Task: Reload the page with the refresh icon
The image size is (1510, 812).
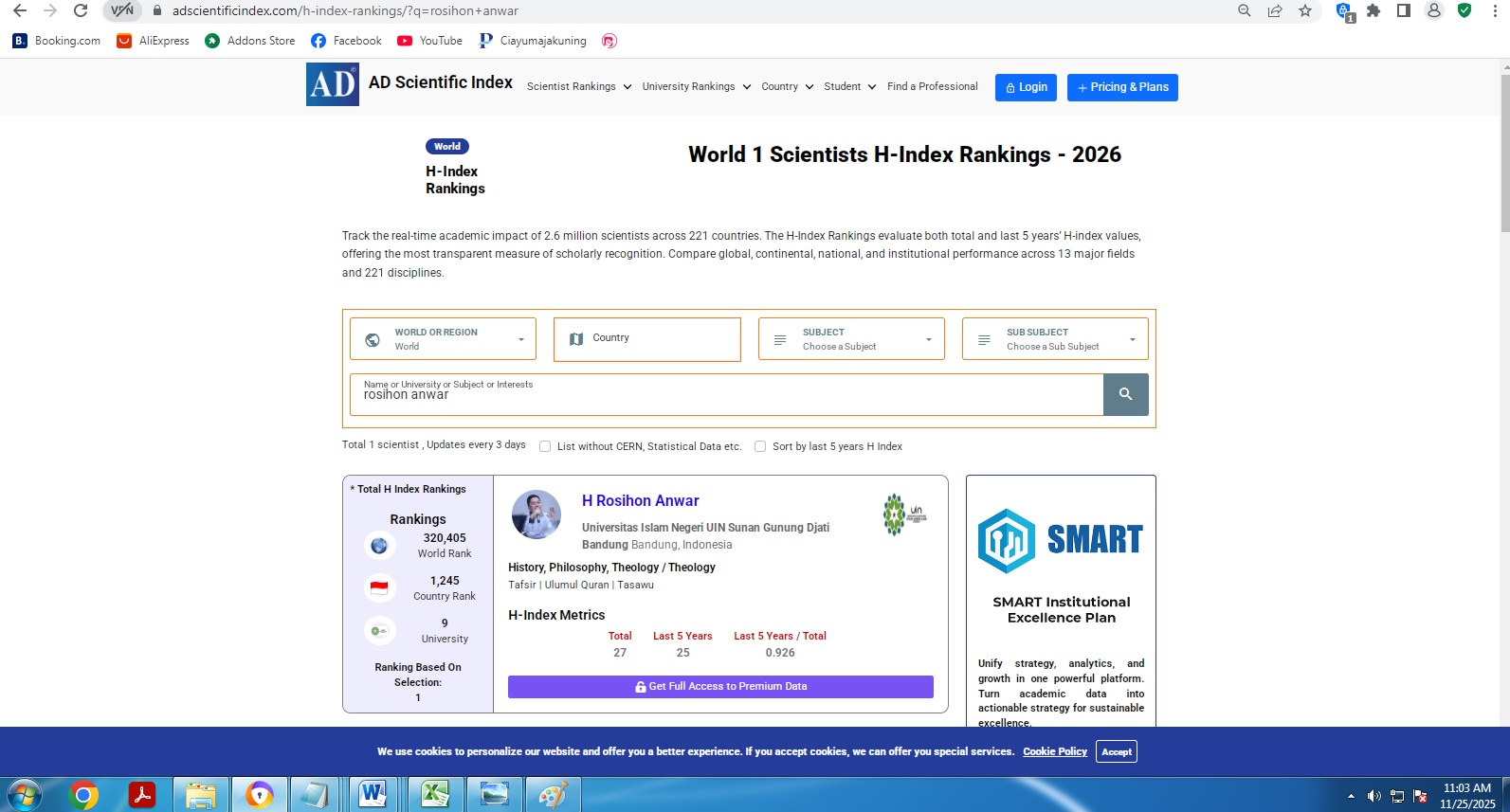Action: (x=81, y=10)
